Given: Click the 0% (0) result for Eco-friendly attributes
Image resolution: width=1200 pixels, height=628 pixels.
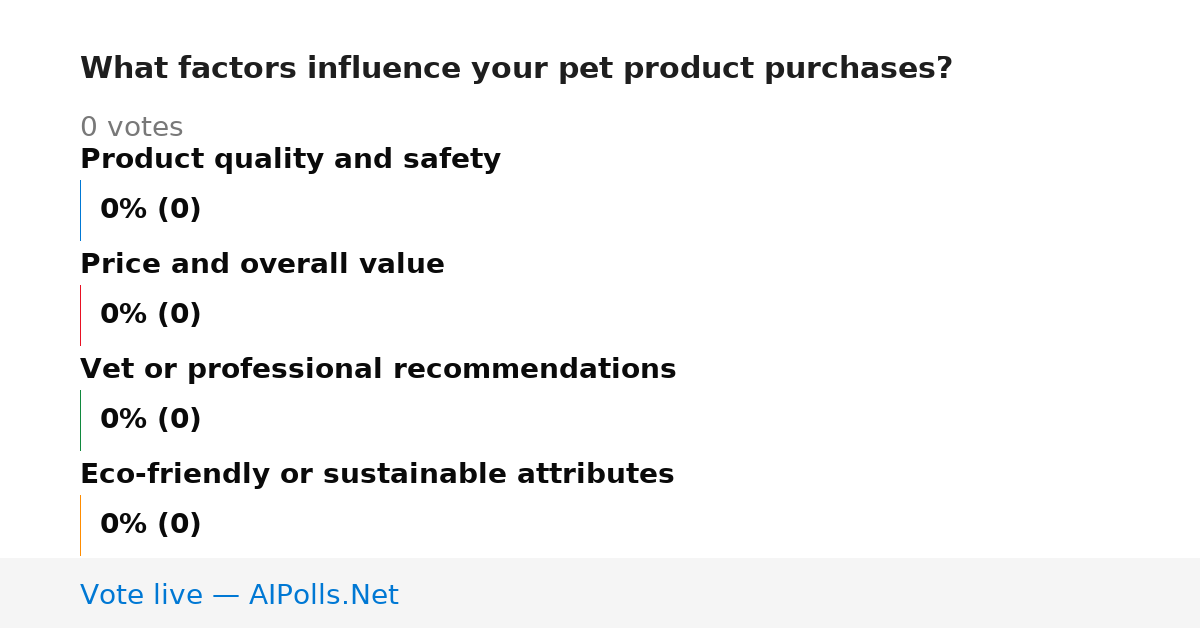Looking at the screenshot, I should click(x=151, y=525).
